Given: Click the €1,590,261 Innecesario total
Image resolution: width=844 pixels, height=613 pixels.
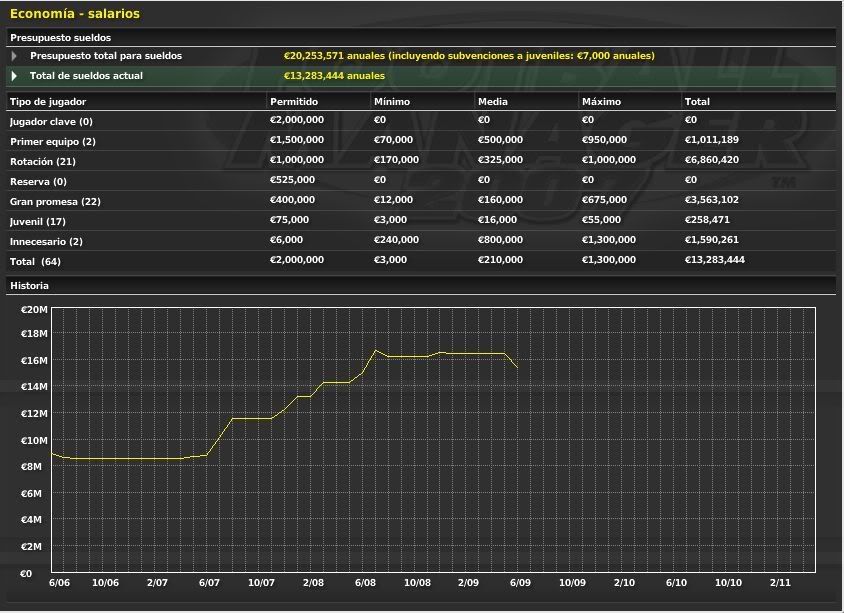Looking at the screenshot, I should click(712, 239).
